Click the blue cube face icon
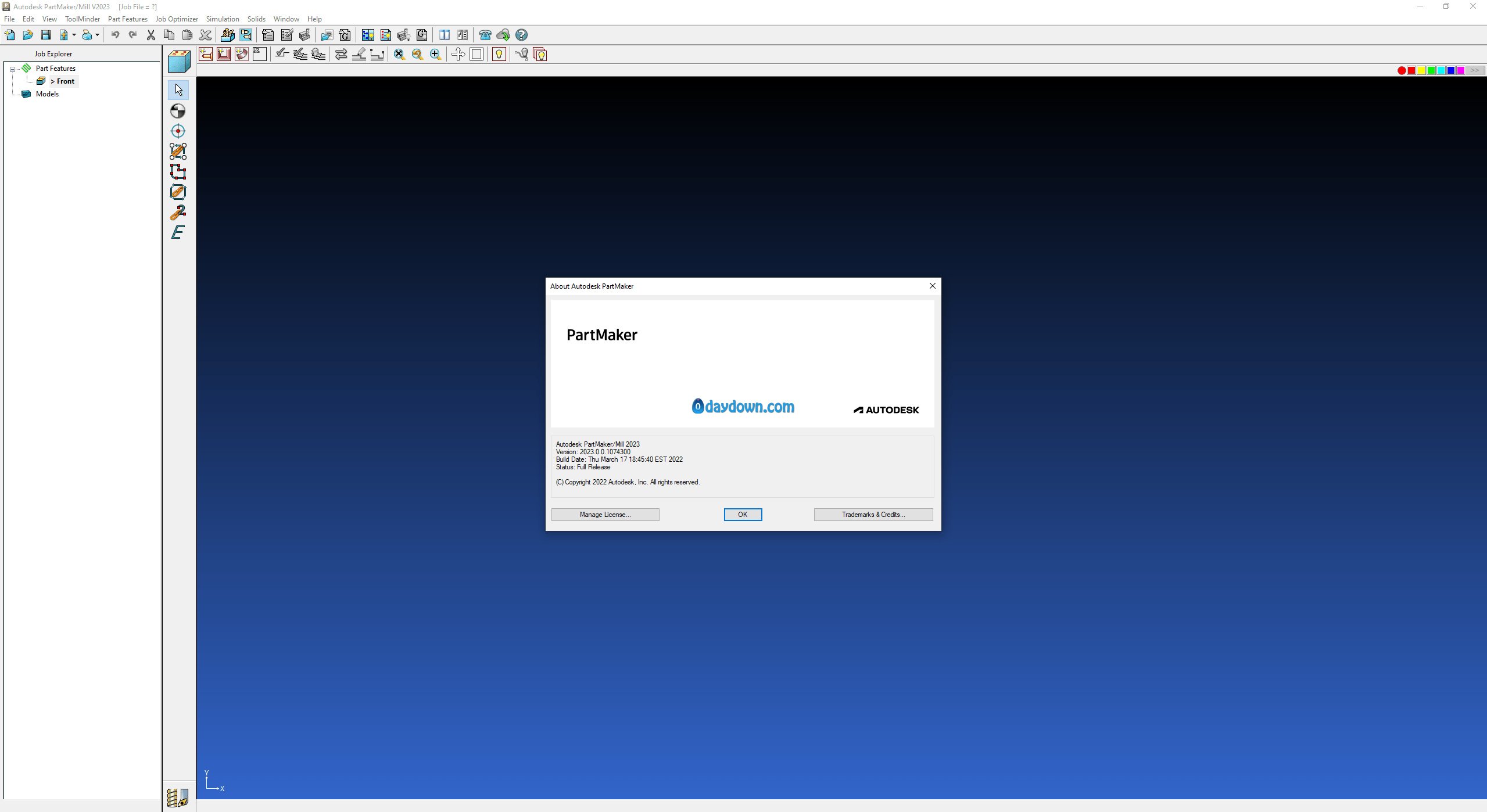The width and height of the screenshot is (1487, 812). tap(179, 62)
